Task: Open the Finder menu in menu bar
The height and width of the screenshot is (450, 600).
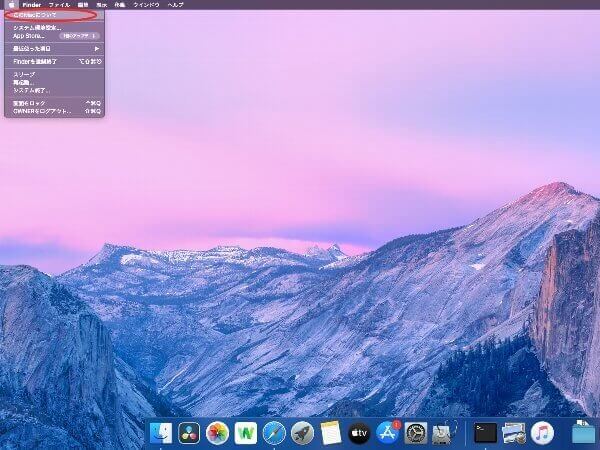Action: pyautogui.click(x=32, y=5)
